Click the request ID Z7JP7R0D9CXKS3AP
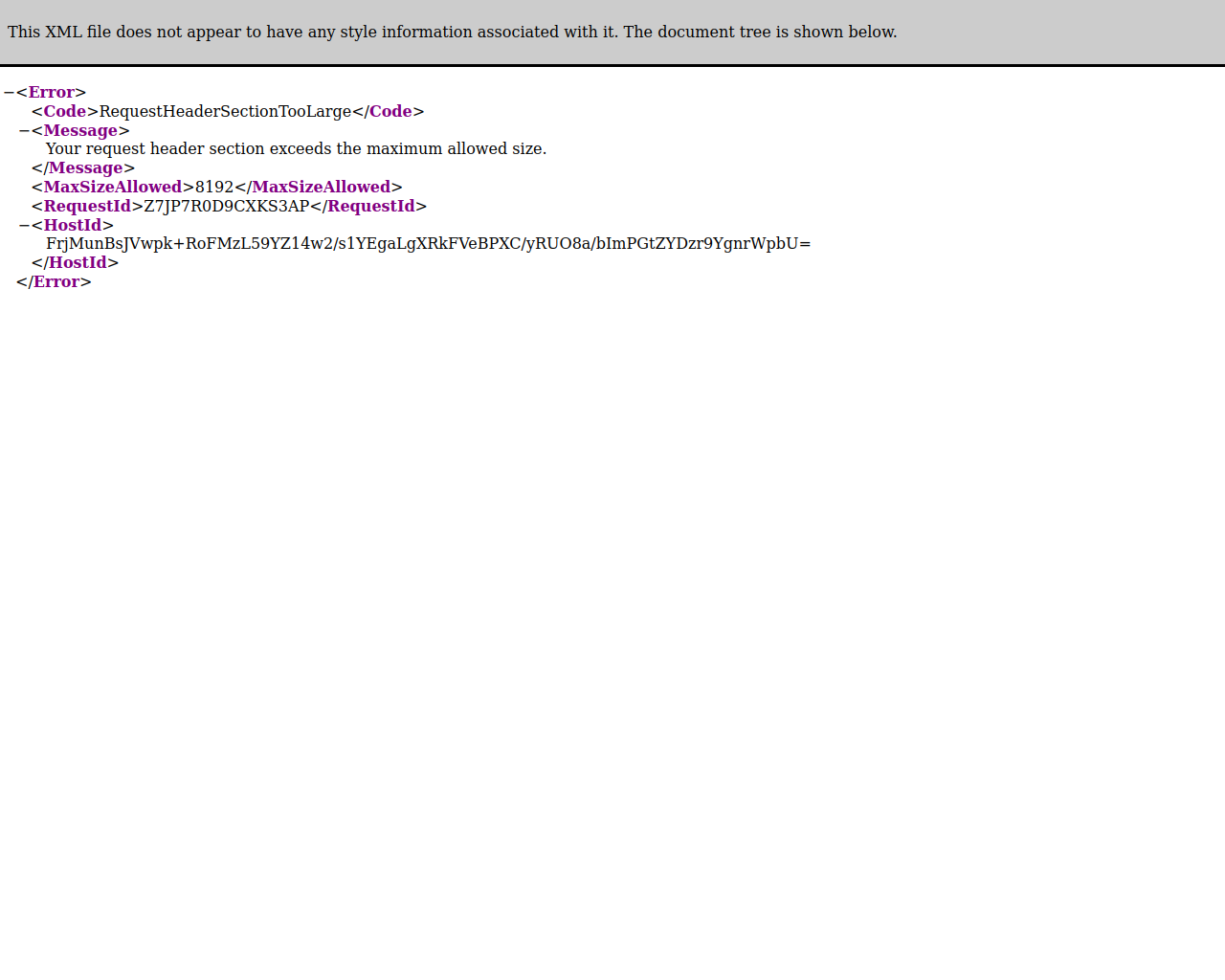 226,207
